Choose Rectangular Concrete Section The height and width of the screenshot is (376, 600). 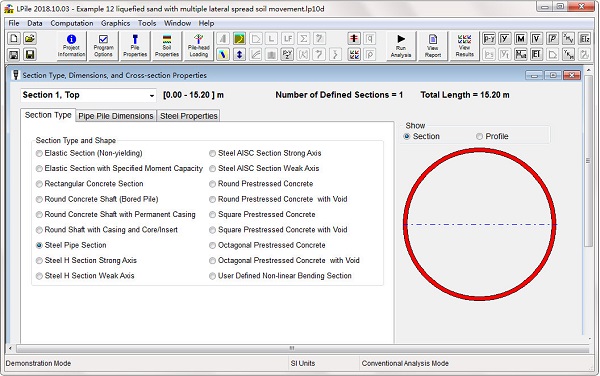coord(90,184)
